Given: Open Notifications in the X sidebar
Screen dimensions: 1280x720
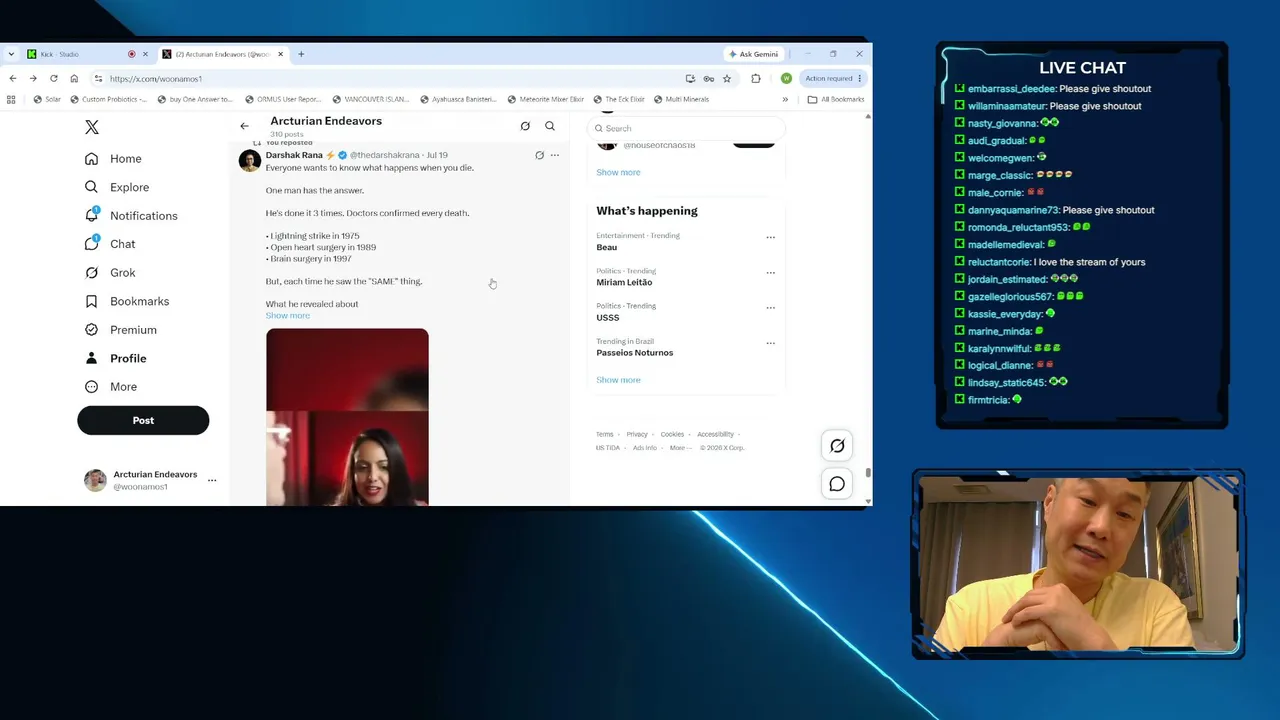Looking at the screenshot, I should click(x=131, y=216).
